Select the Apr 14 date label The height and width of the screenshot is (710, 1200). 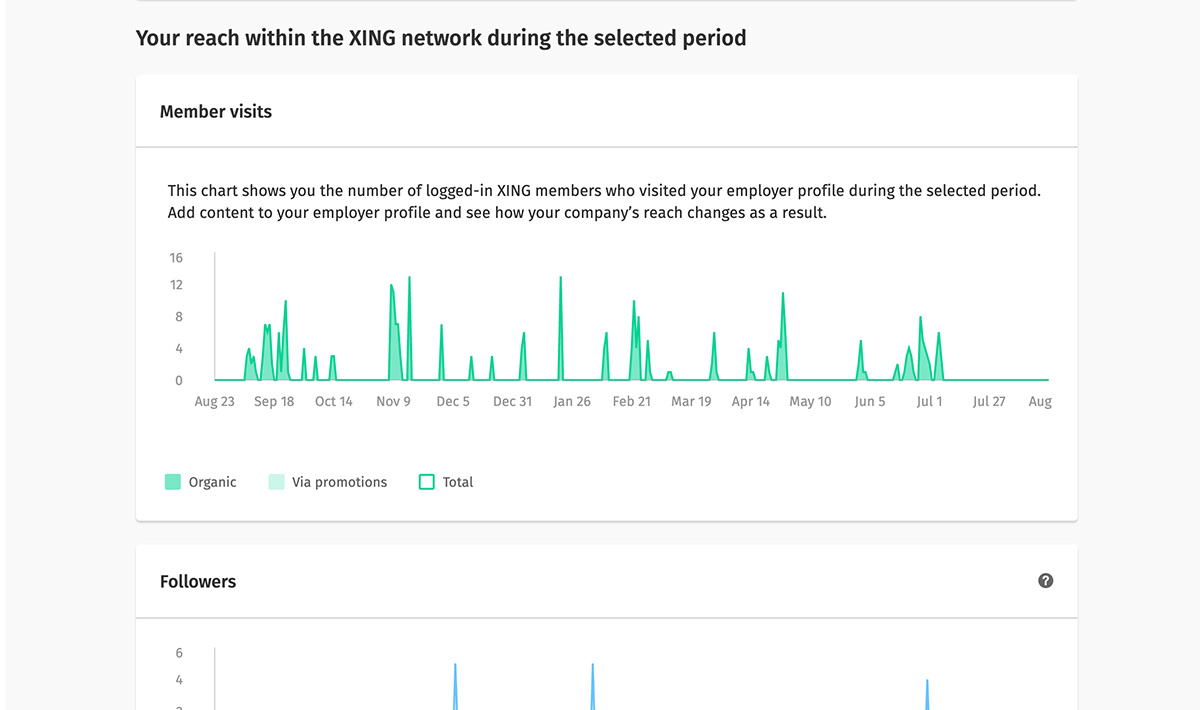(751, 401)
